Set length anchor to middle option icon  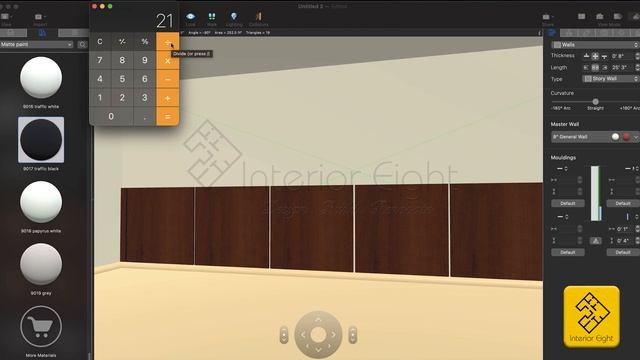(595, 67)
